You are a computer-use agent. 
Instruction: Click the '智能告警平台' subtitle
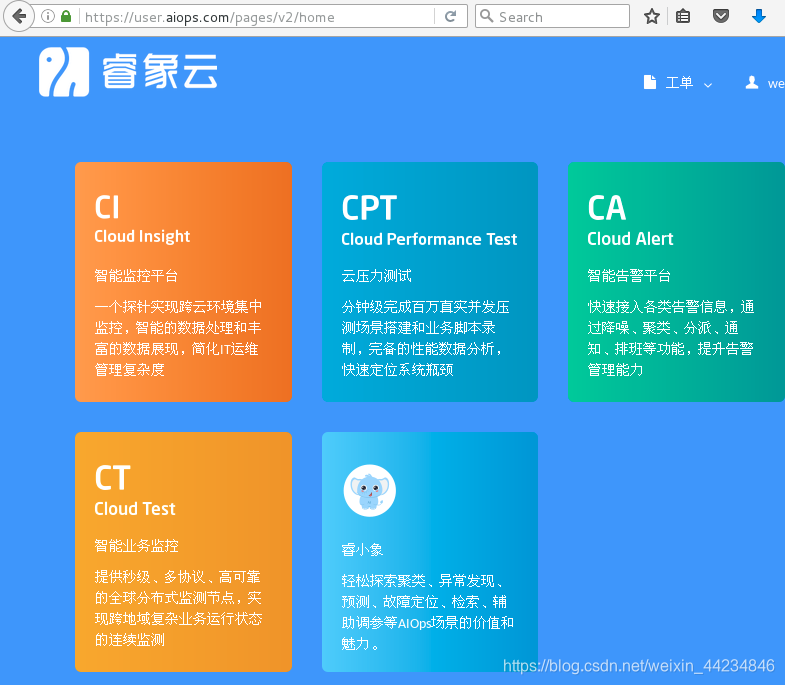point(629,275)
